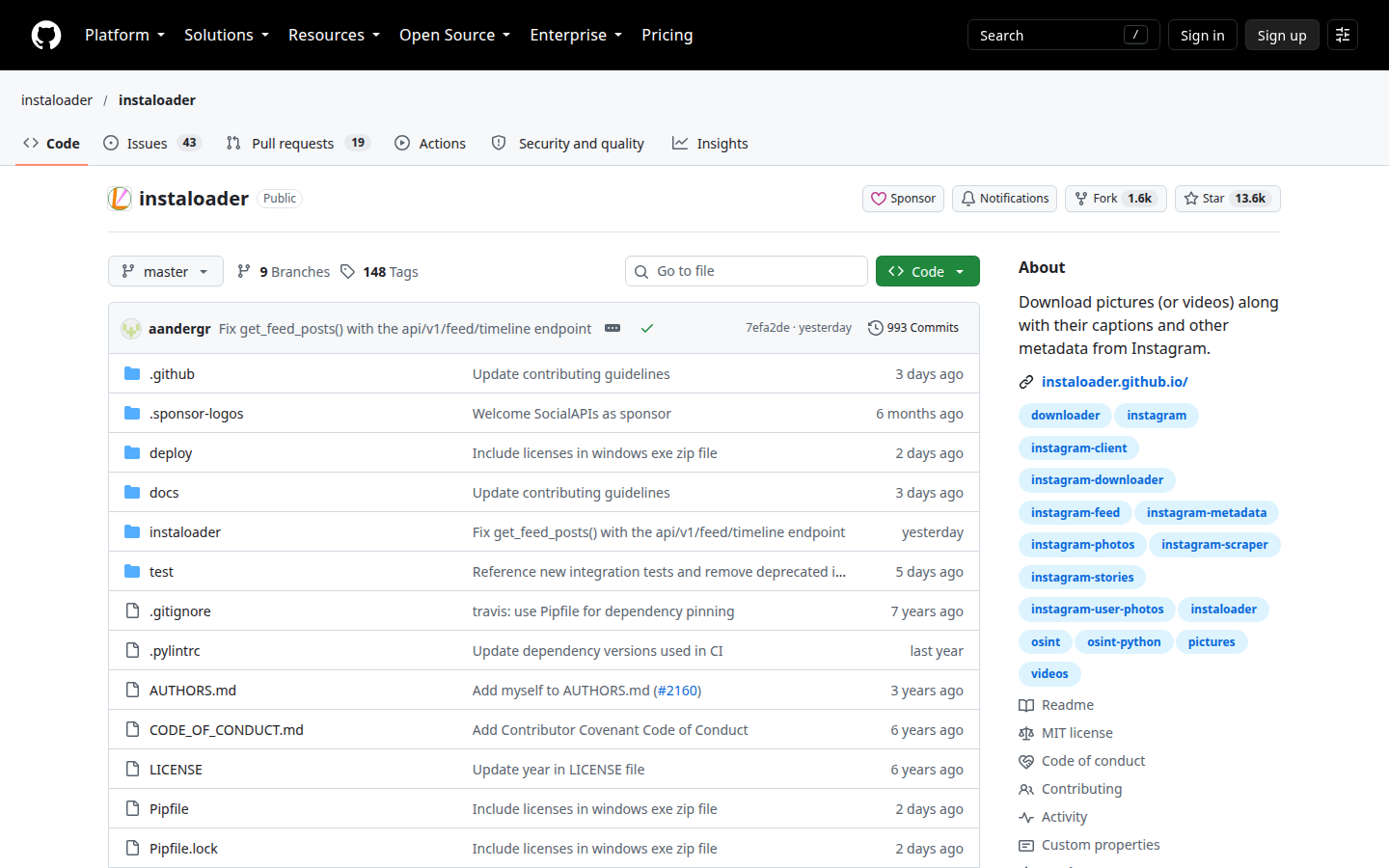The width and height of the screenshot is (1389, 868).
Task: Open the instaloader.github.io link
Action: click(1115, 382)
